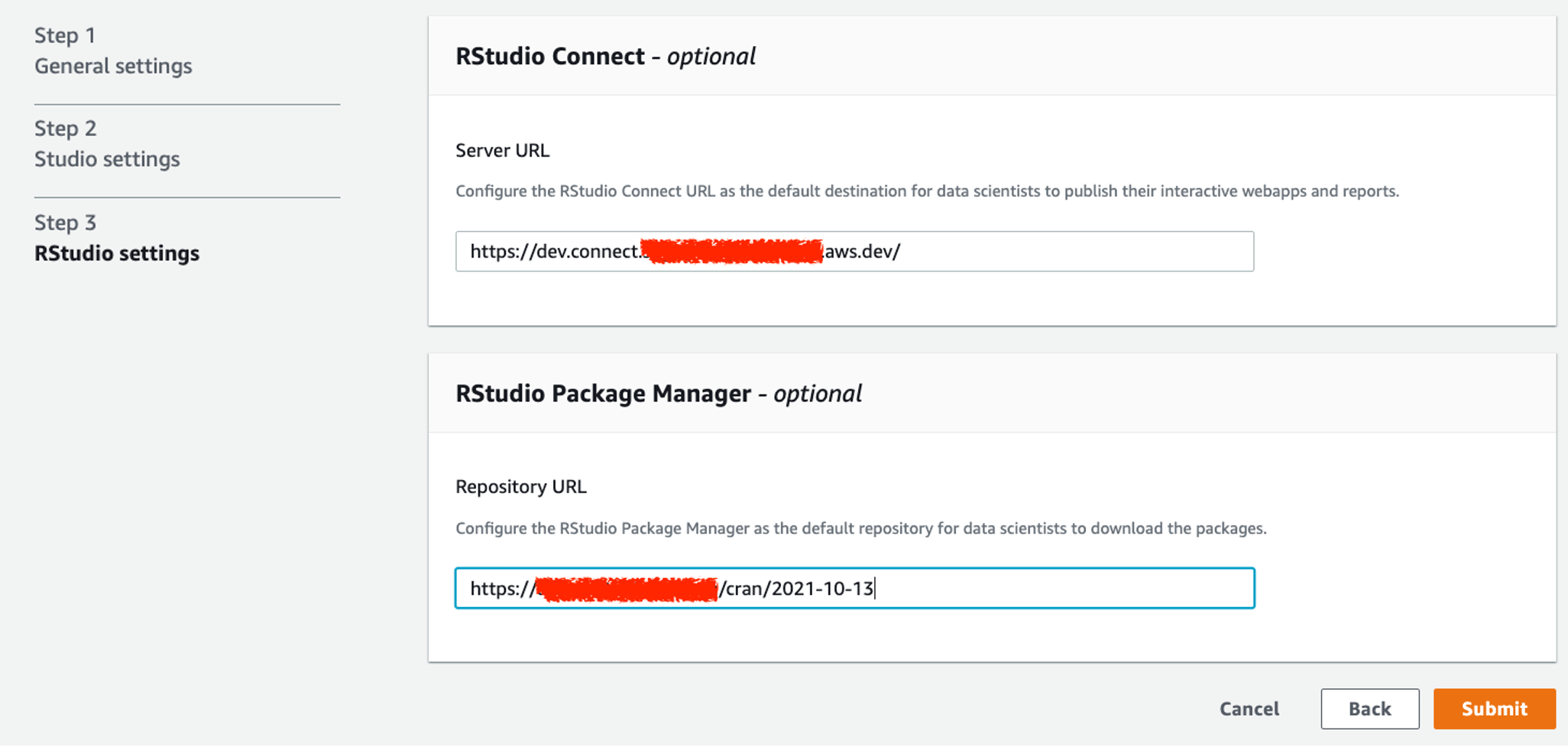Navigate to Studio settings step

coord(107,159)
